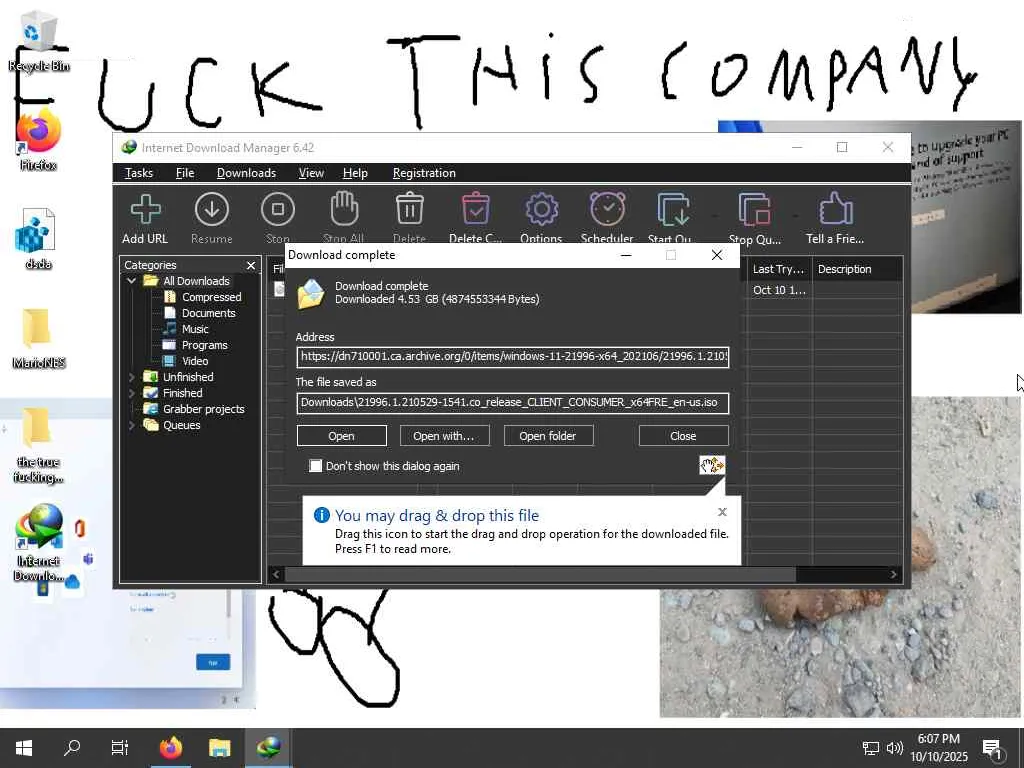Click the file saved as field
This screenshot has height=768, width=1024.
(513, 403)
